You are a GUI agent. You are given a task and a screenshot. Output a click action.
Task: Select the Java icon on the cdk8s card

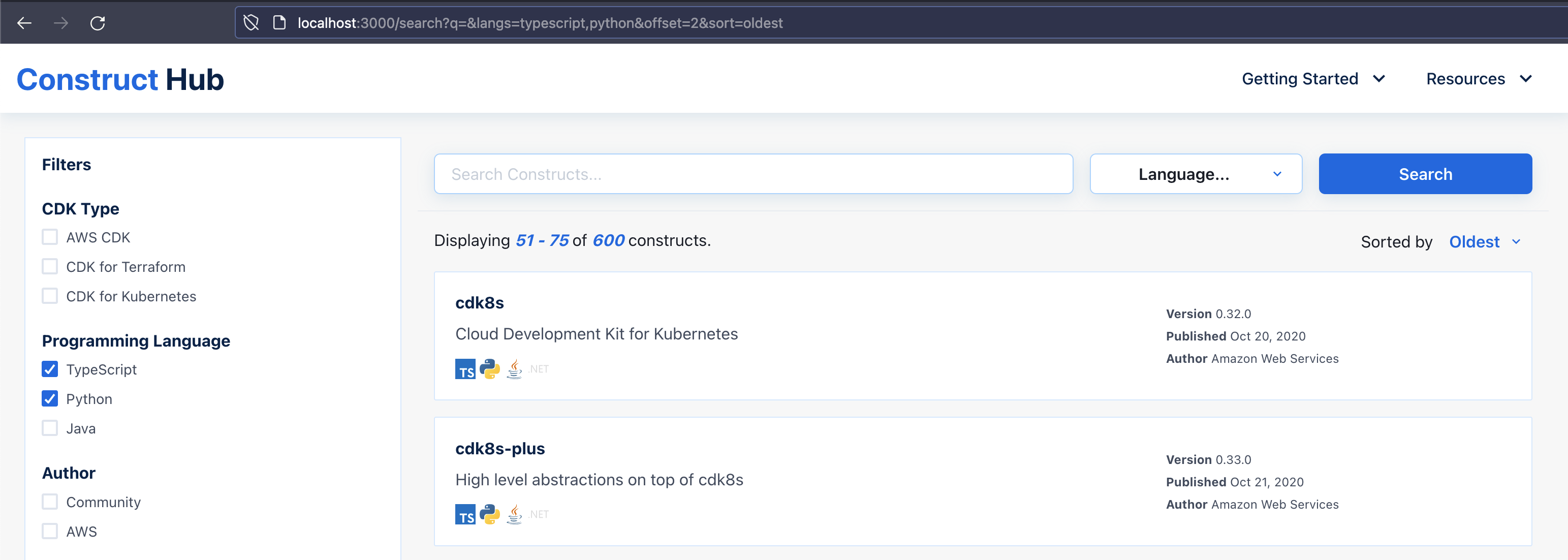pyautogui.click(x=514, y=369)
